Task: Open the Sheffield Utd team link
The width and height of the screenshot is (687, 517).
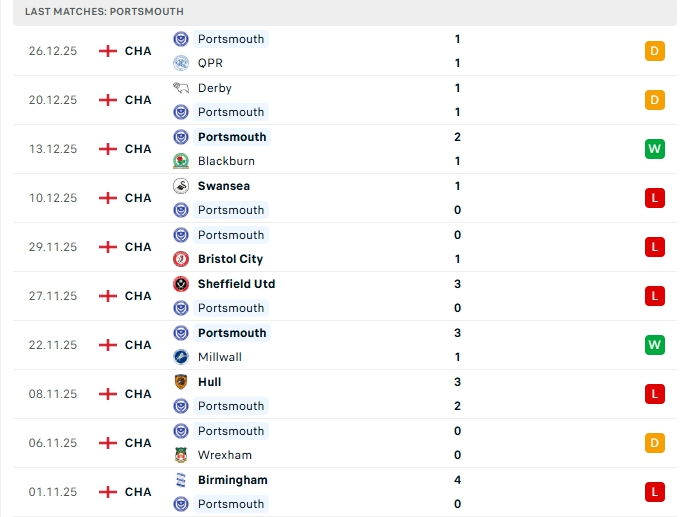Action: pos(236,284)
